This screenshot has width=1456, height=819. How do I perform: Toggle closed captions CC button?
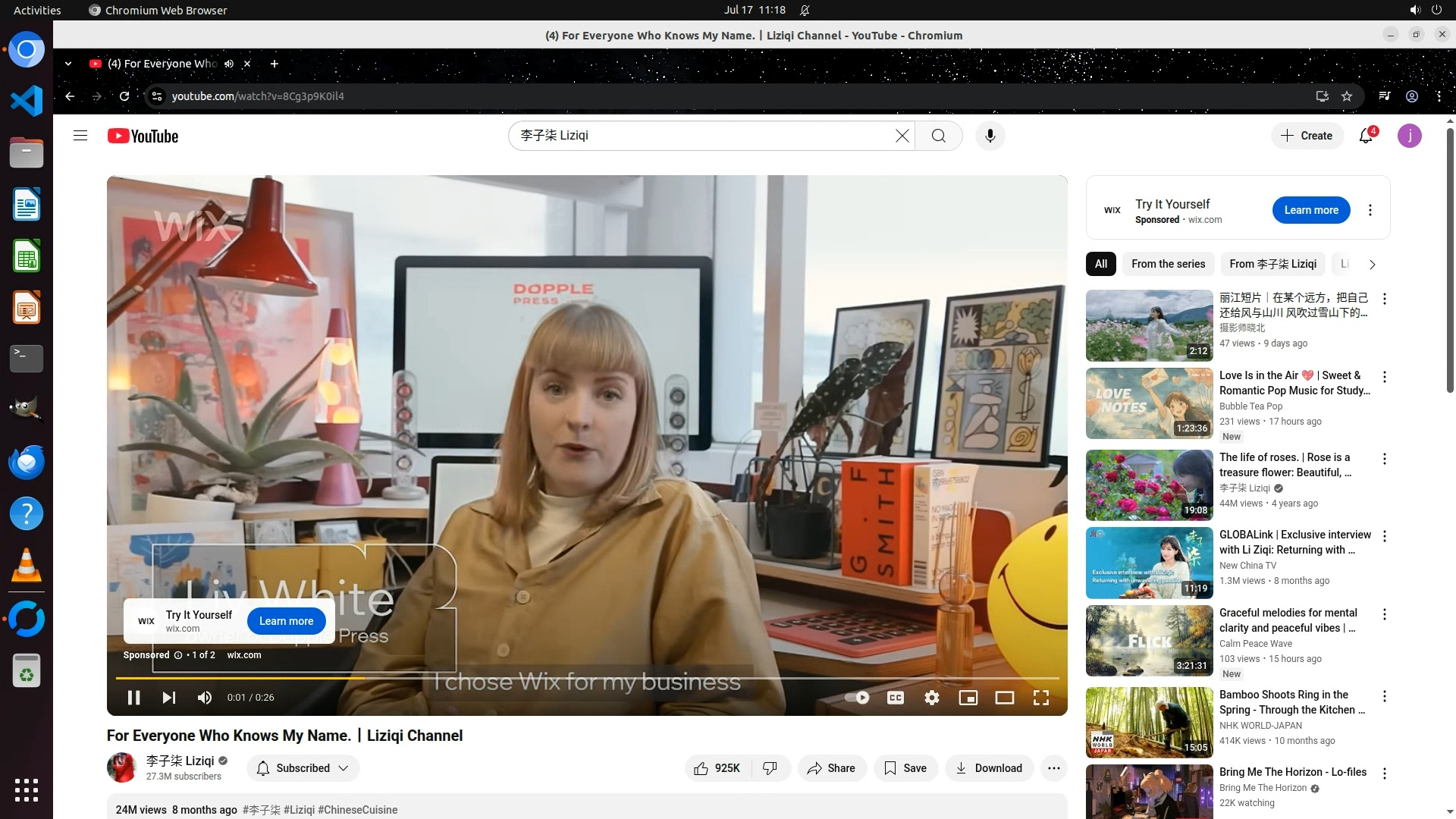pyautogui.click(x=896, y=698)
